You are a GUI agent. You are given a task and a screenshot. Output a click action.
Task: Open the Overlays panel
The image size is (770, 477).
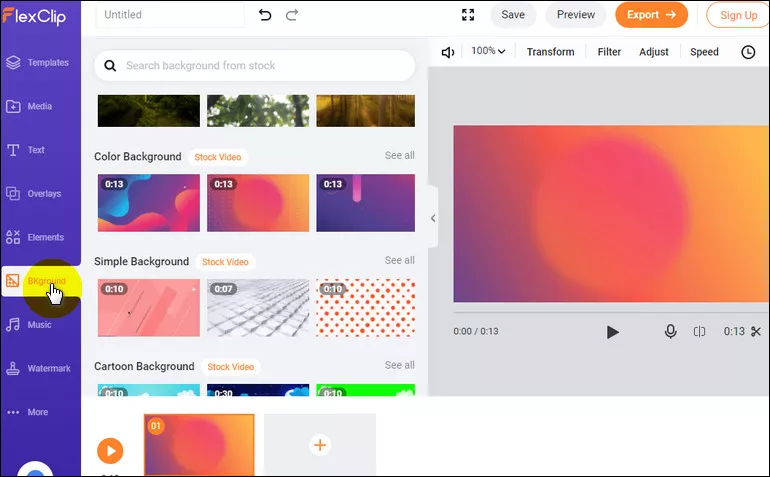click(x=34, y=194)
